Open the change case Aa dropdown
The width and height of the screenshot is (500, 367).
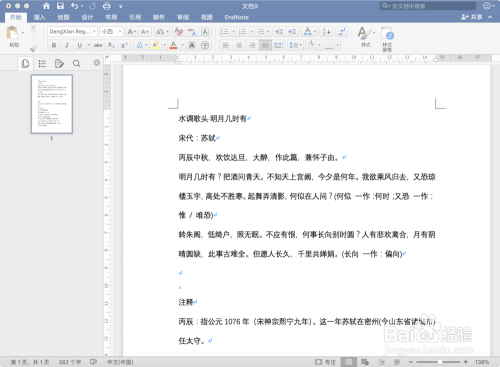[162, 32]
